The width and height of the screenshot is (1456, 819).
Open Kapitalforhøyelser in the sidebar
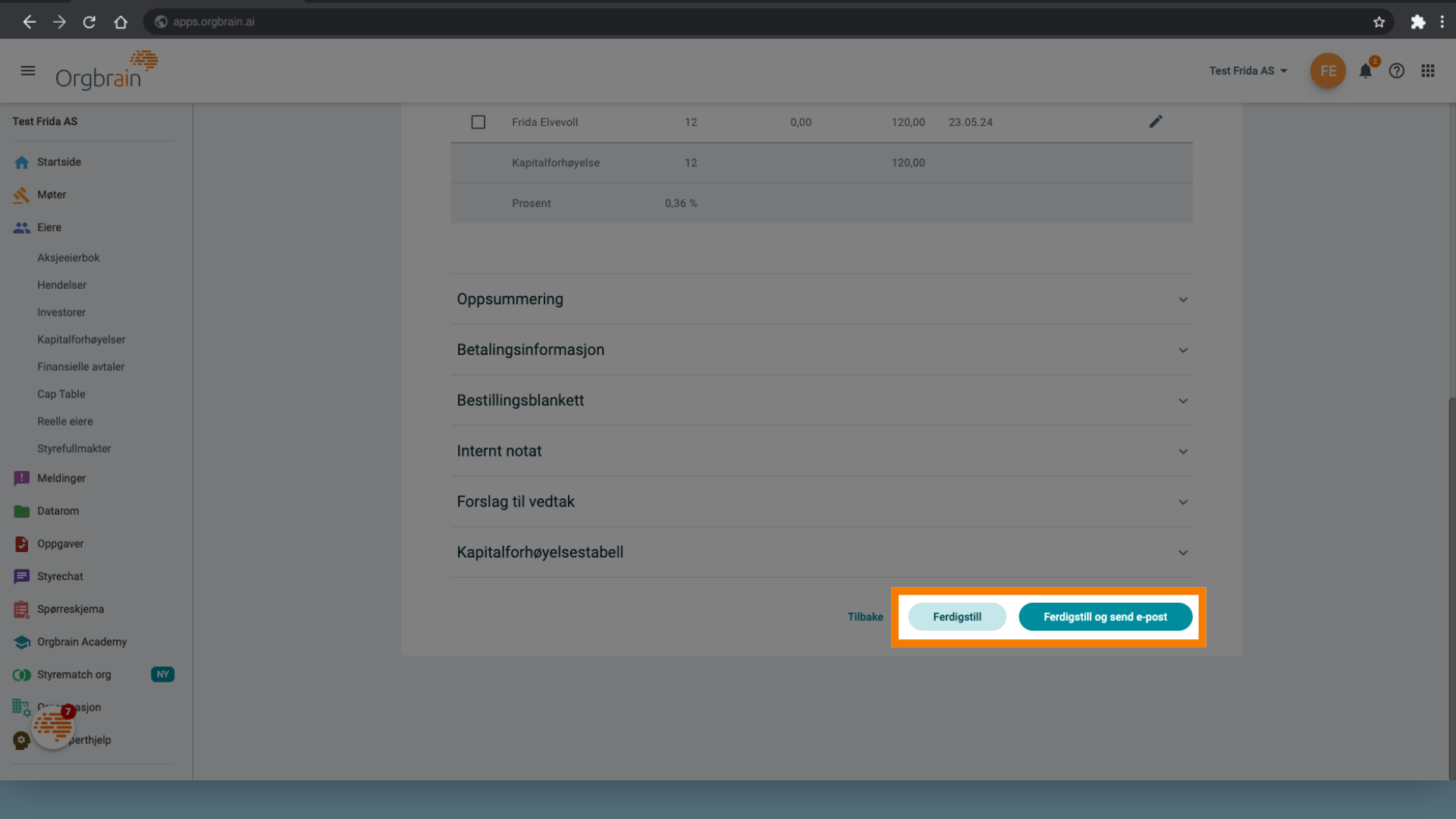[x=81, y=340]
